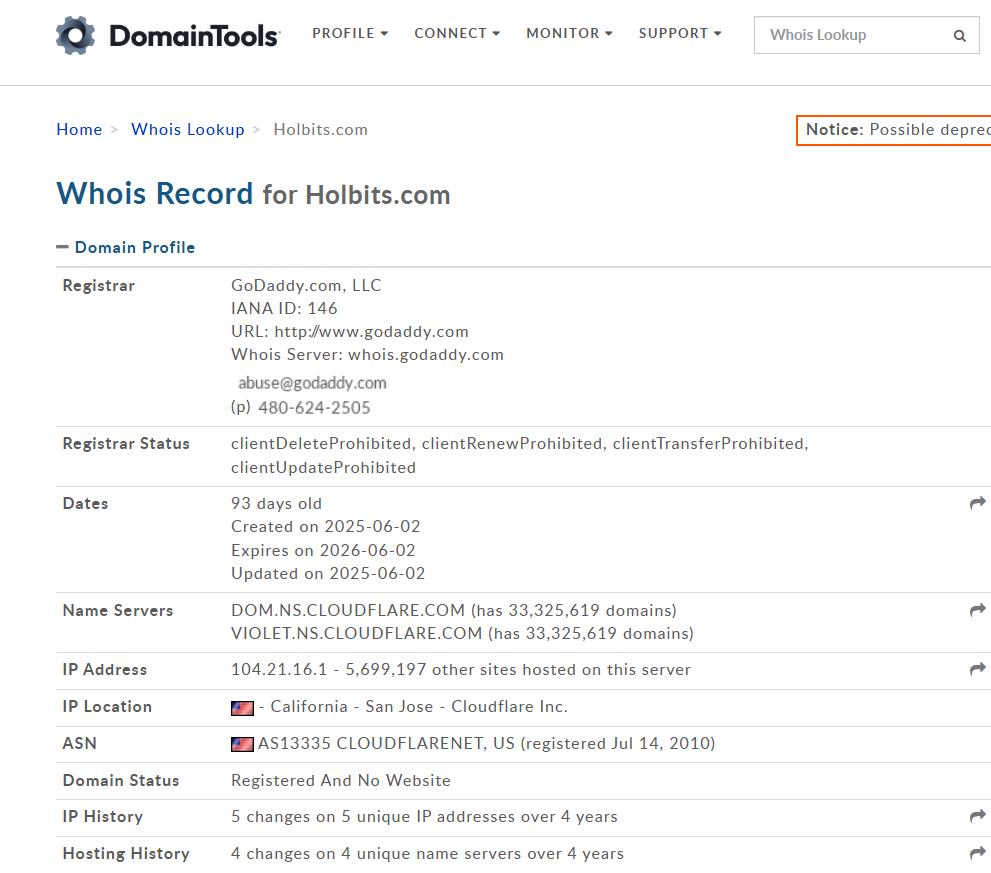Image resolution: width=991 pixels, height=873 pixels.
Task: Select text IANA ID: 146
Action: click(284, 308)
